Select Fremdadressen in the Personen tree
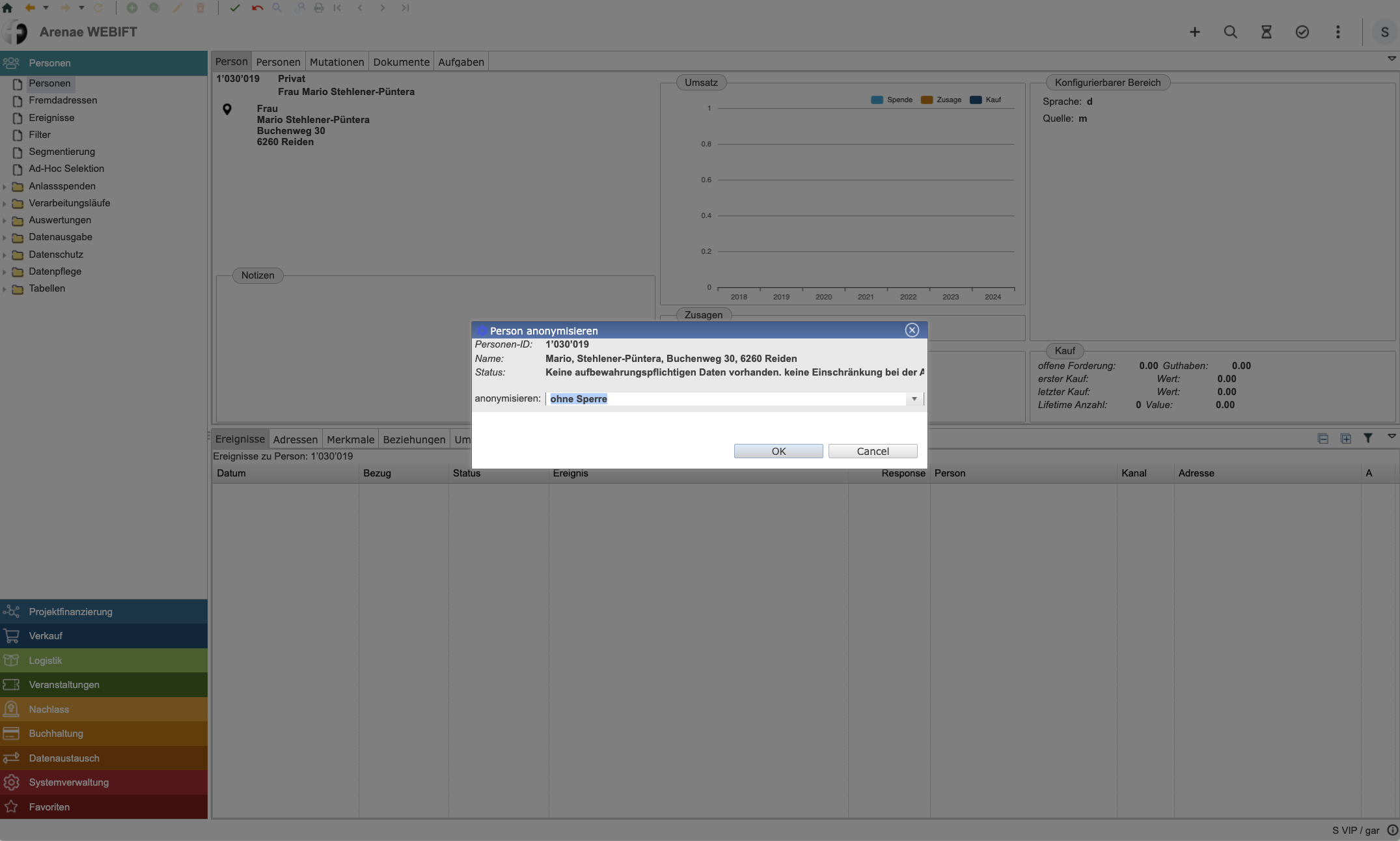Viewport: 1400px width, 841px height. pos(62,100)
